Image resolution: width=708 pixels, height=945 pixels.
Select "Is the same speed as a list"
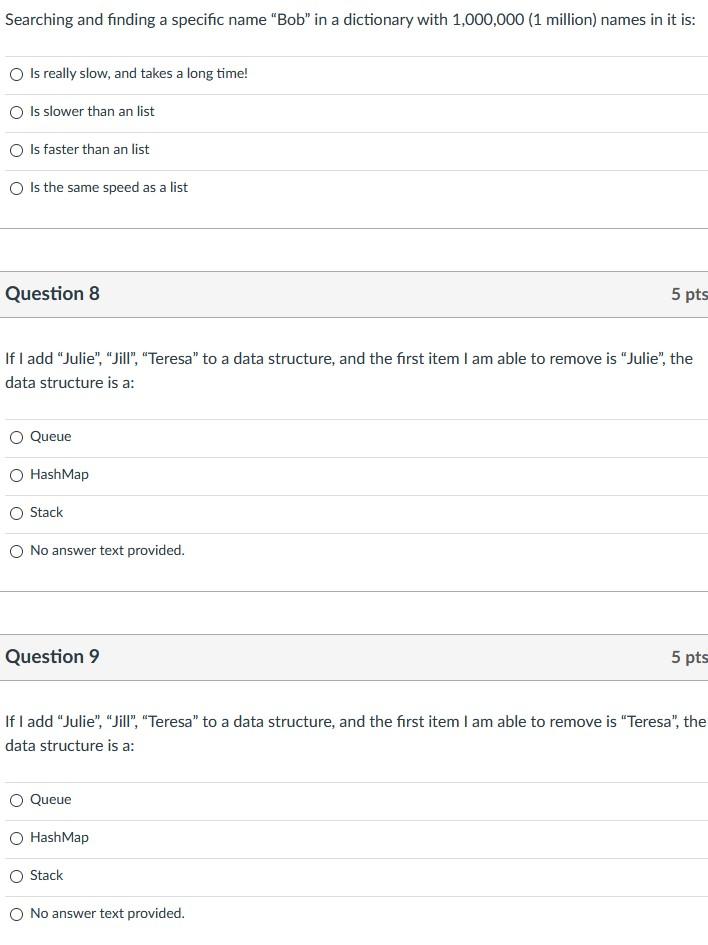16,187
